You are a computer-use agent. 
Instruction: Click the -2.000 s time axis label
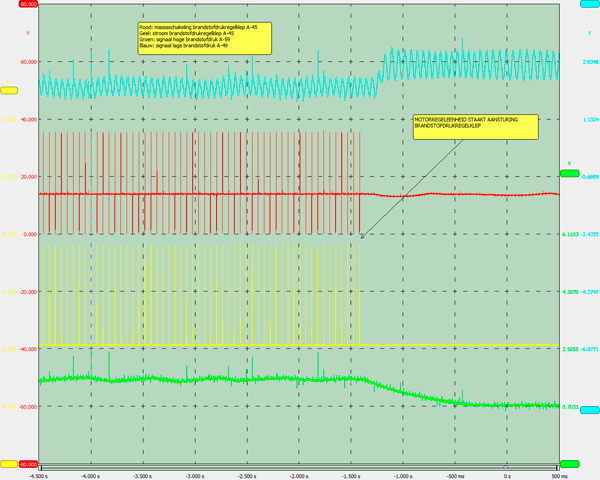(299, 476)
